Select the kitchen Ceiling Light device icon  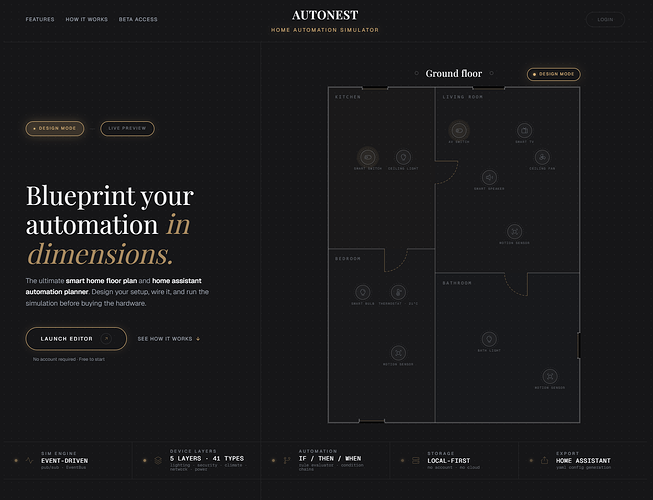point(403,157)
